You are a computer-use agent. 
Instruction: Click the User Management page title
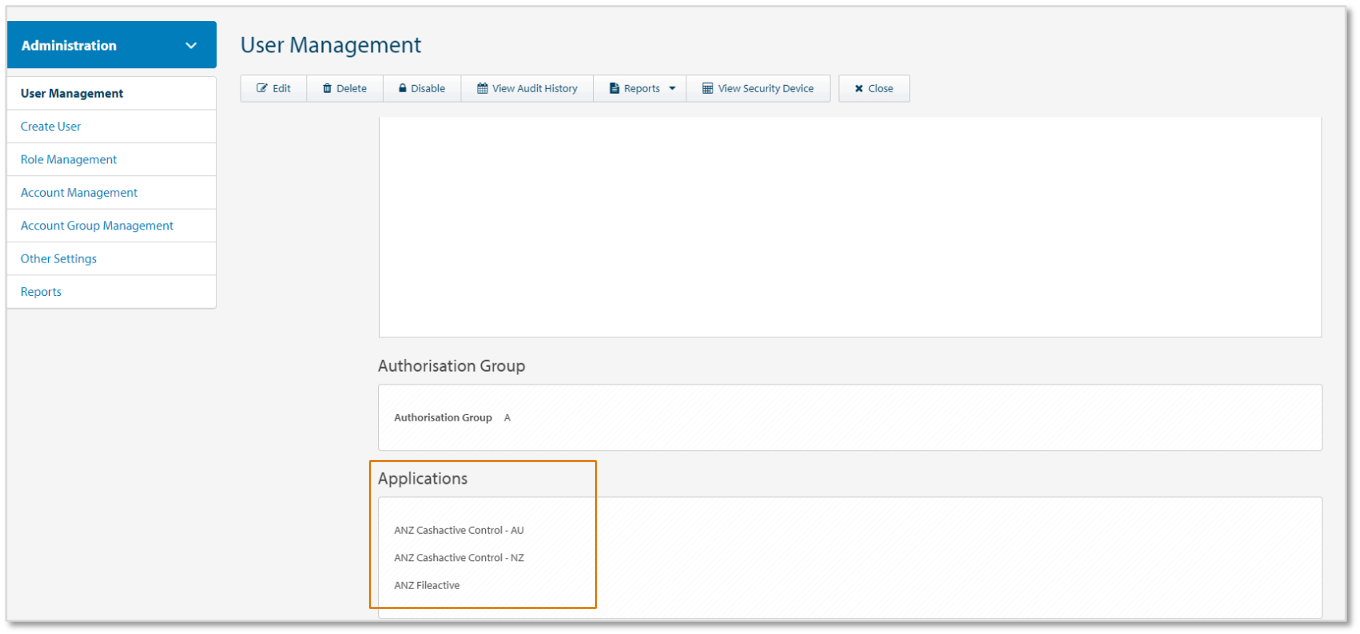tap(331, 46)
